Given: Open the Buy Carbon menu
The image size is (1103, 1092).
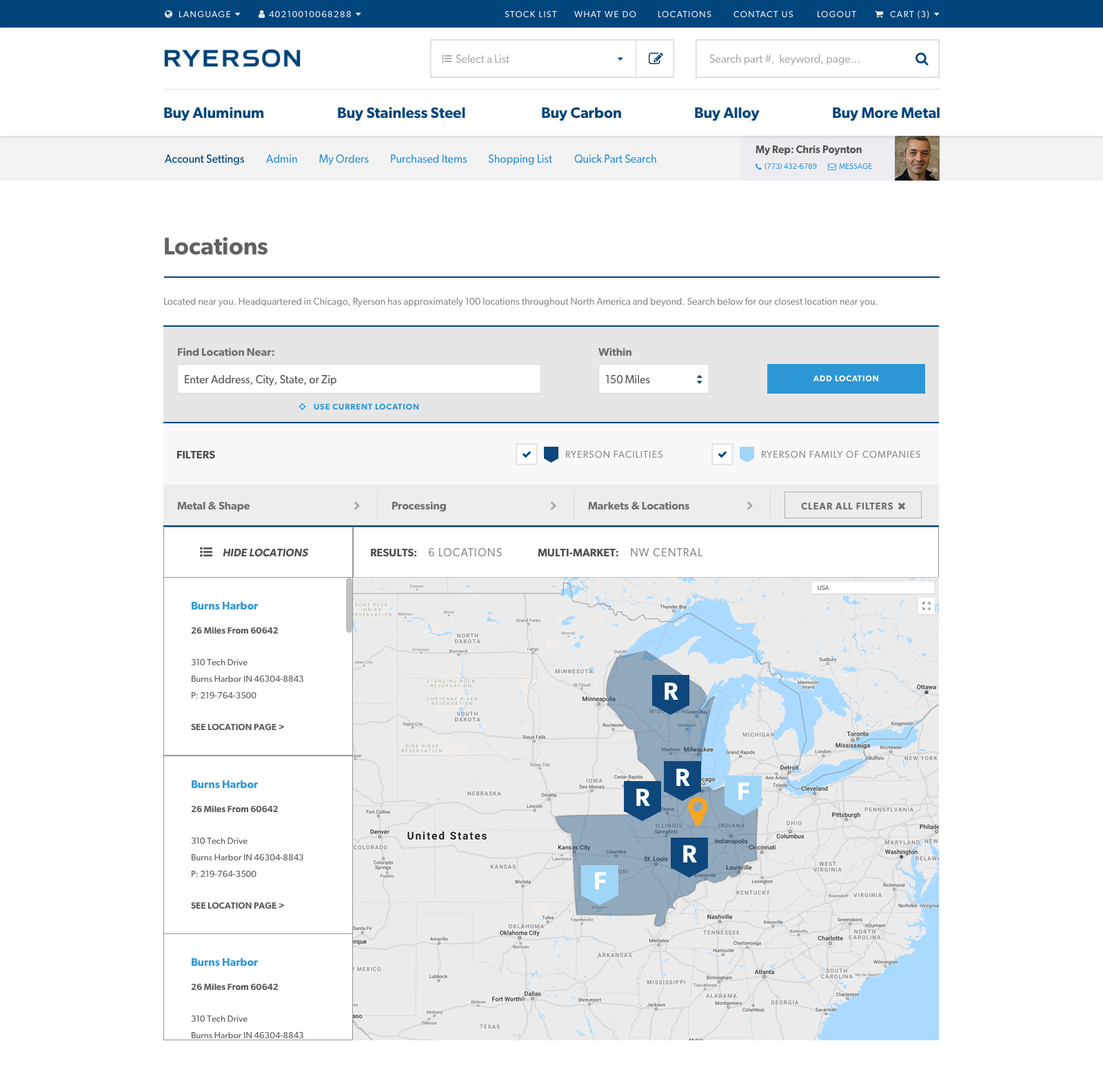Looking at the screenshot, I should (x=581, y=113).
